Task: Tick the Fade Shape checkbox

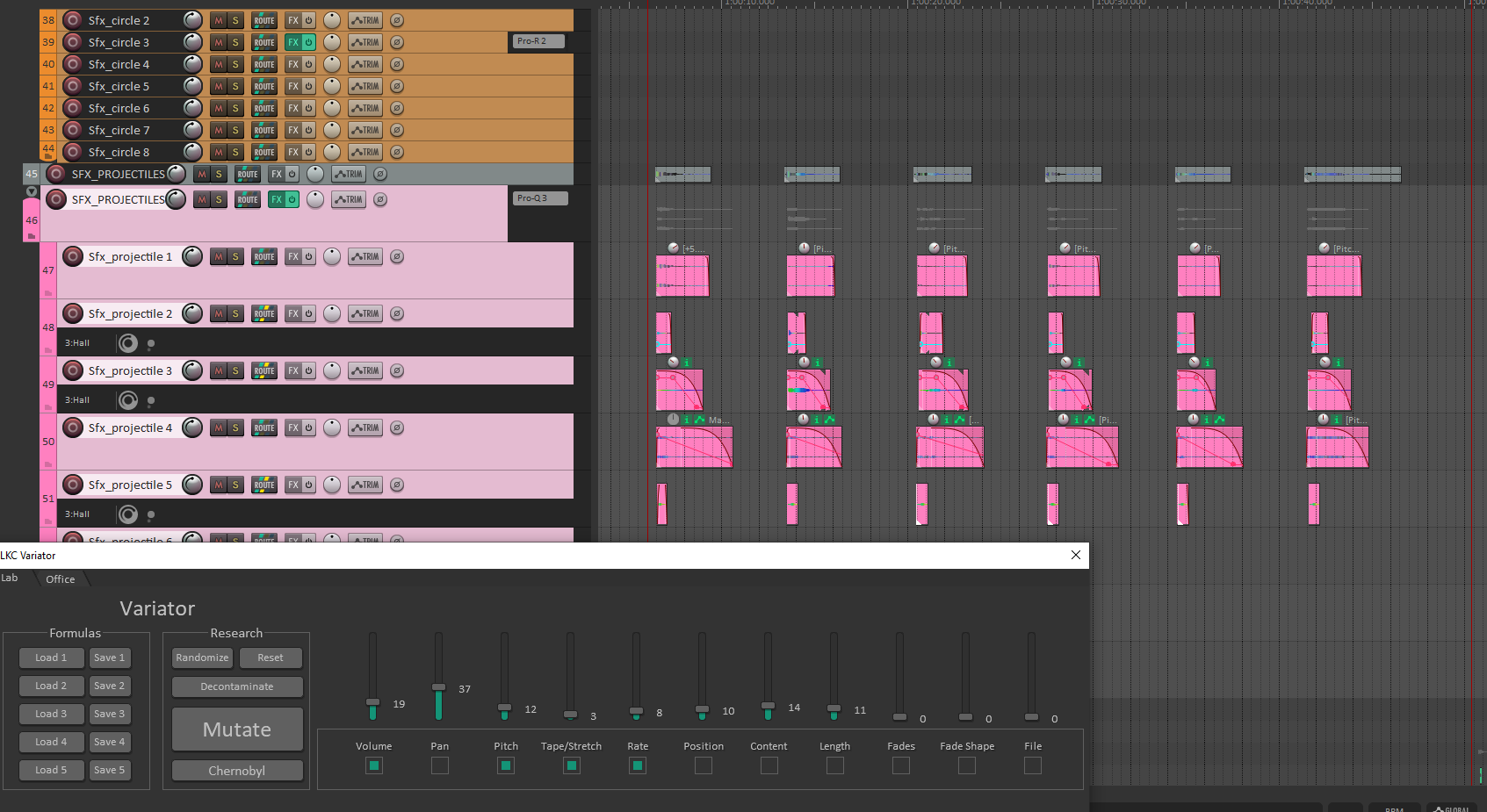Action: click(967, 765)
